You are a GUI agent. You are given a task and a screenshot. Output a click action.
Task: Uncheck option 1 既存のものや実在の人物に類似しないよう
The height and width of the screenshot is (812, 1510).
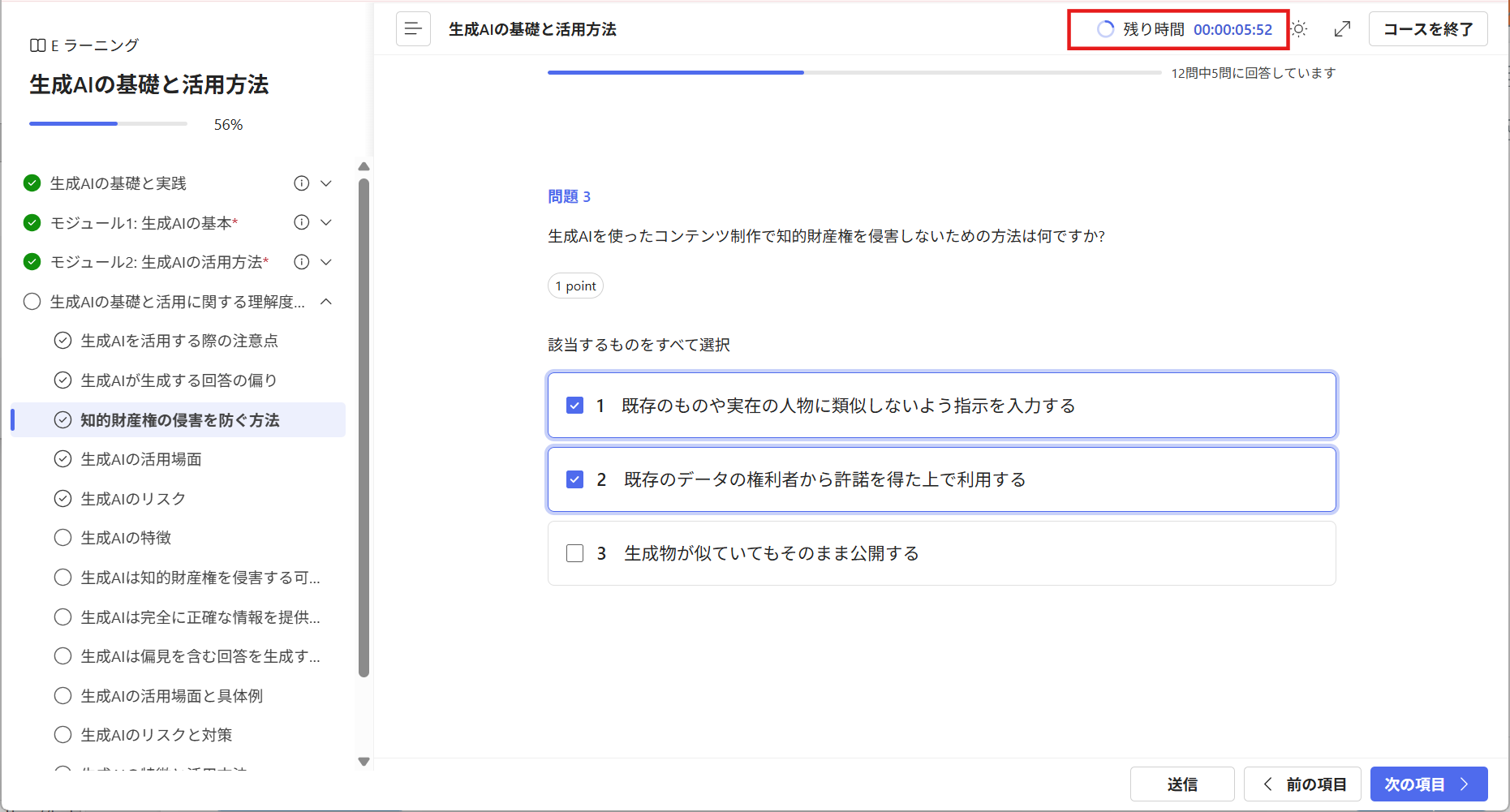pyautogui.click(x=575, y=406)
